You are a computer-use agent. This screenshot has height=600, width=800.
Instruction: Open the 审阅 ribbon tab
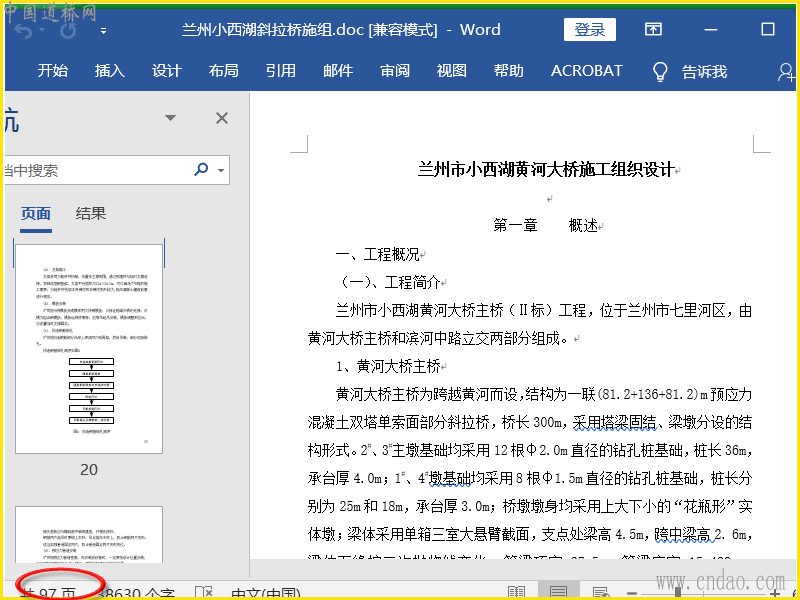coord(395,71)
